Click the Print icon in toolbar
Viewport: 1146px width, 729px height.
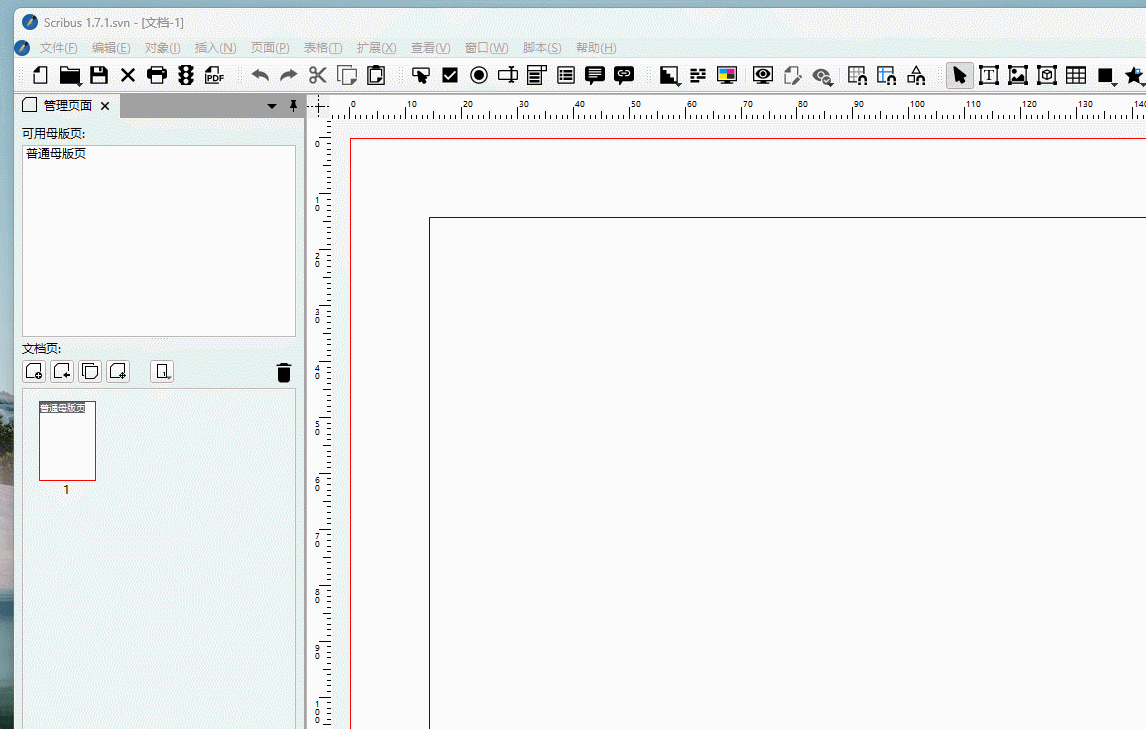click(157, 75)
